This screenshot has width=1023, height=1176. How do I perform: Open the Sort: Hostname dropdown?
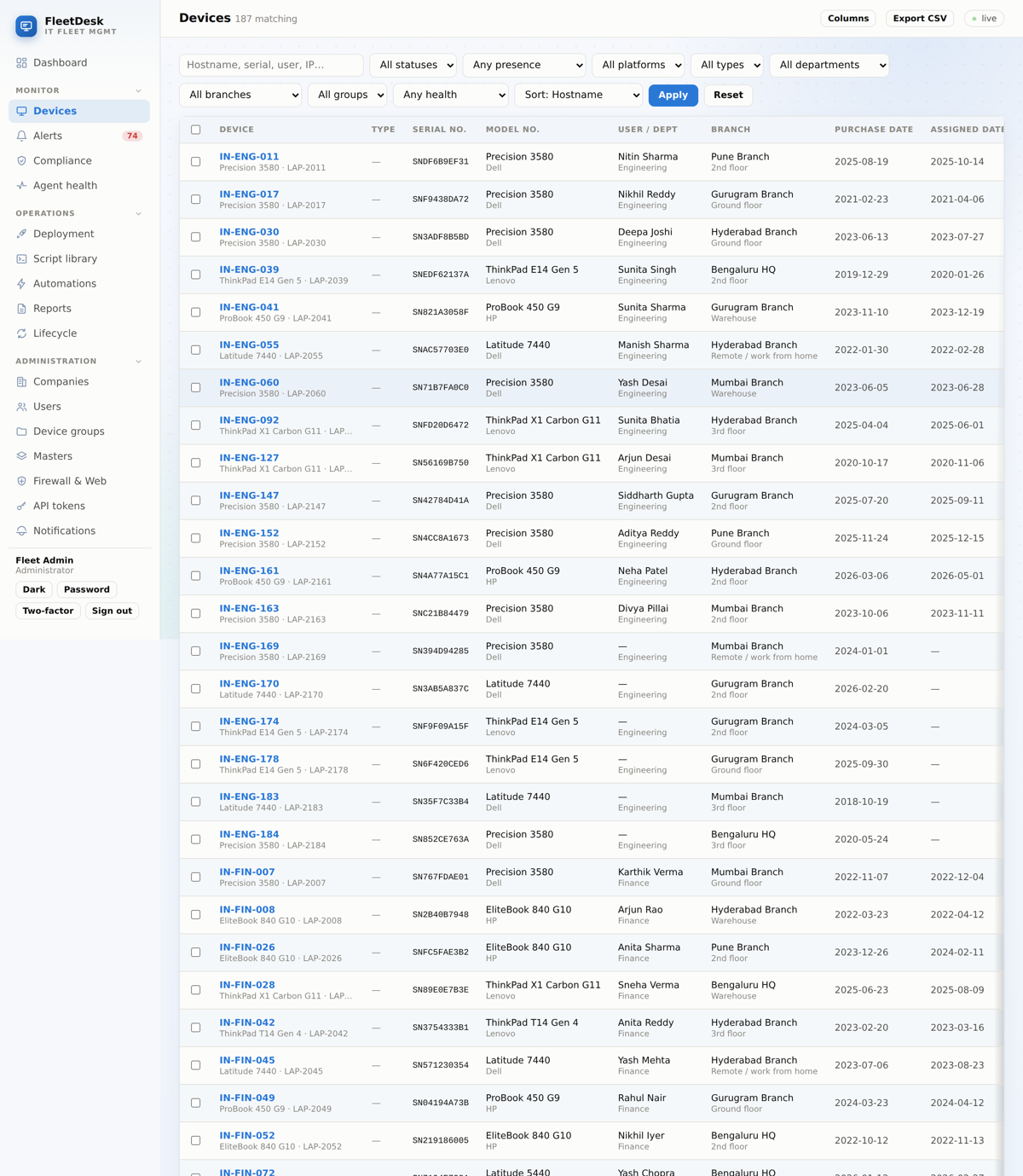click(578, 95)
